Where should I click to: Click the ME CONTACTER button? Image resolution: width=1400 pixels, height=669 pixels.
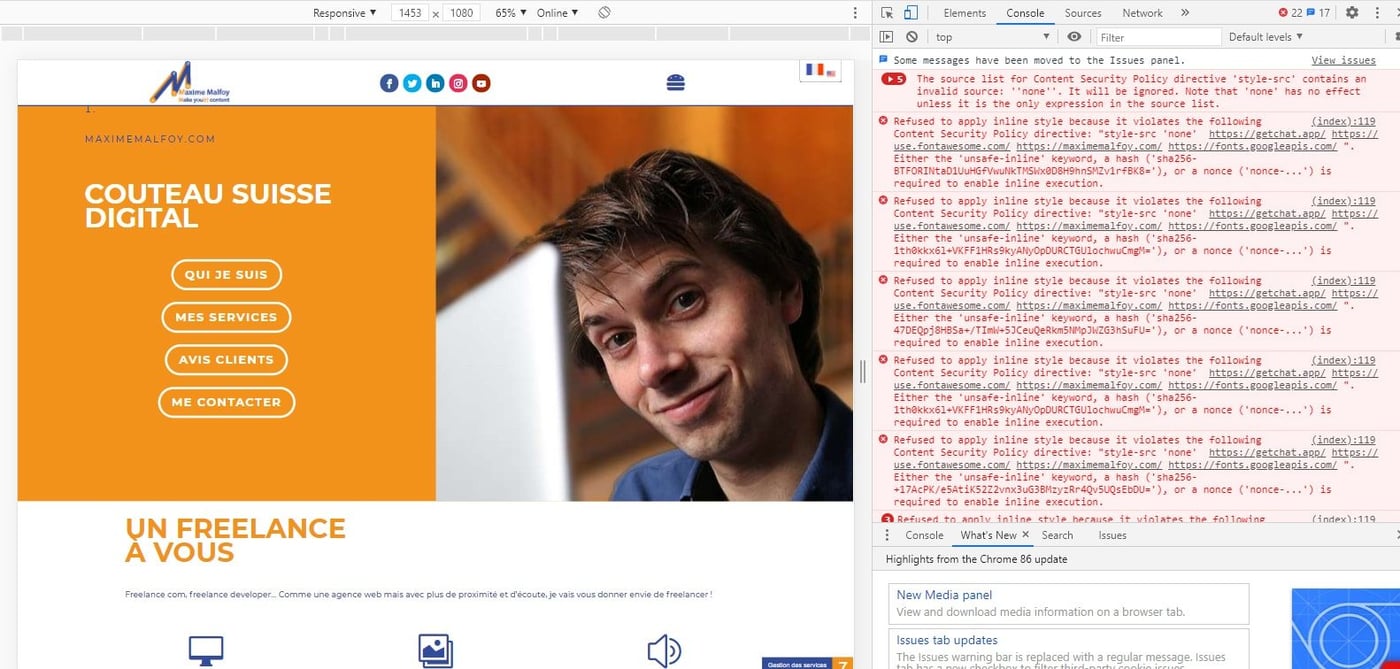point(226,402)
